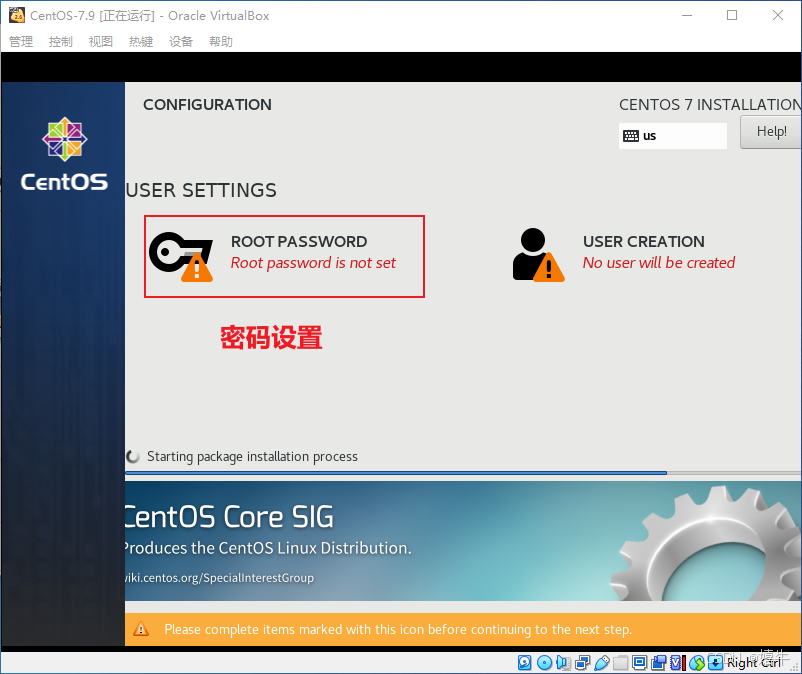
Task: Click the 'Please complete items marked' warning message
Action: point(398,629)
